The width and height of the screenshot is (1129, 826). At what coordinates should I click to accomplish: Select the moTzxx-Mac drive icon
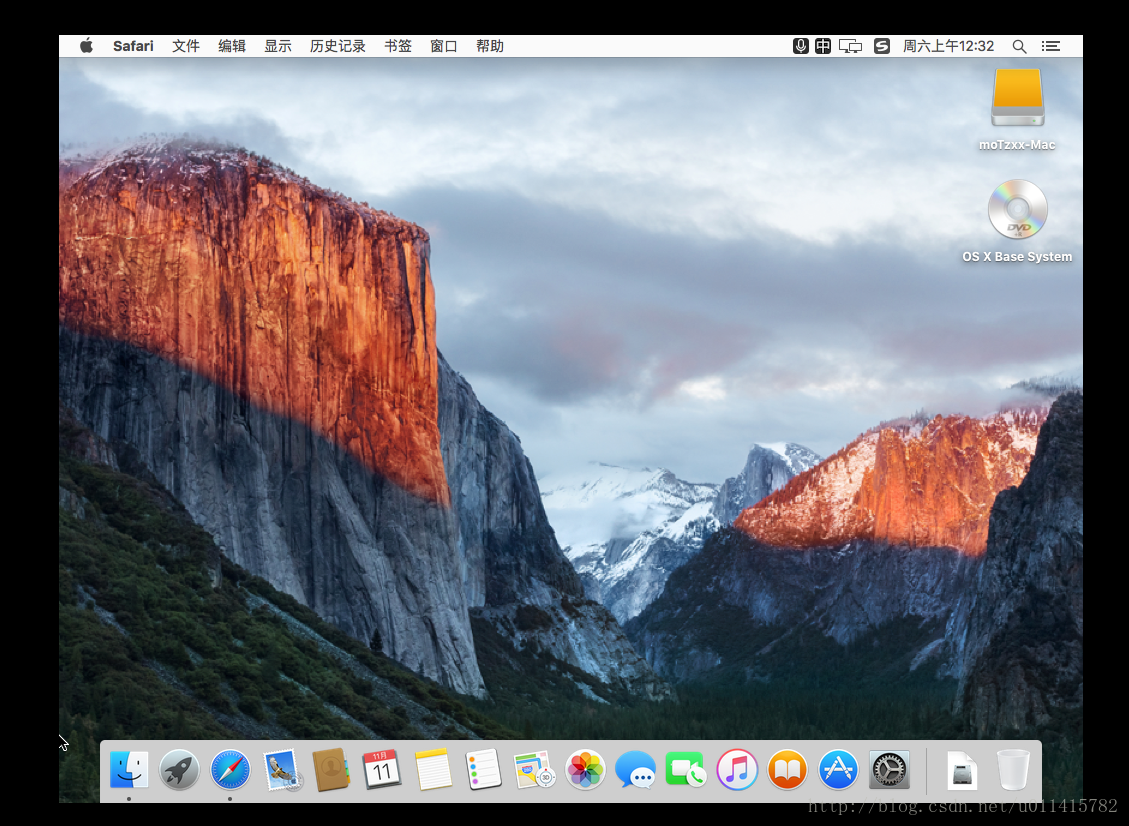[x=1017, y=98]
